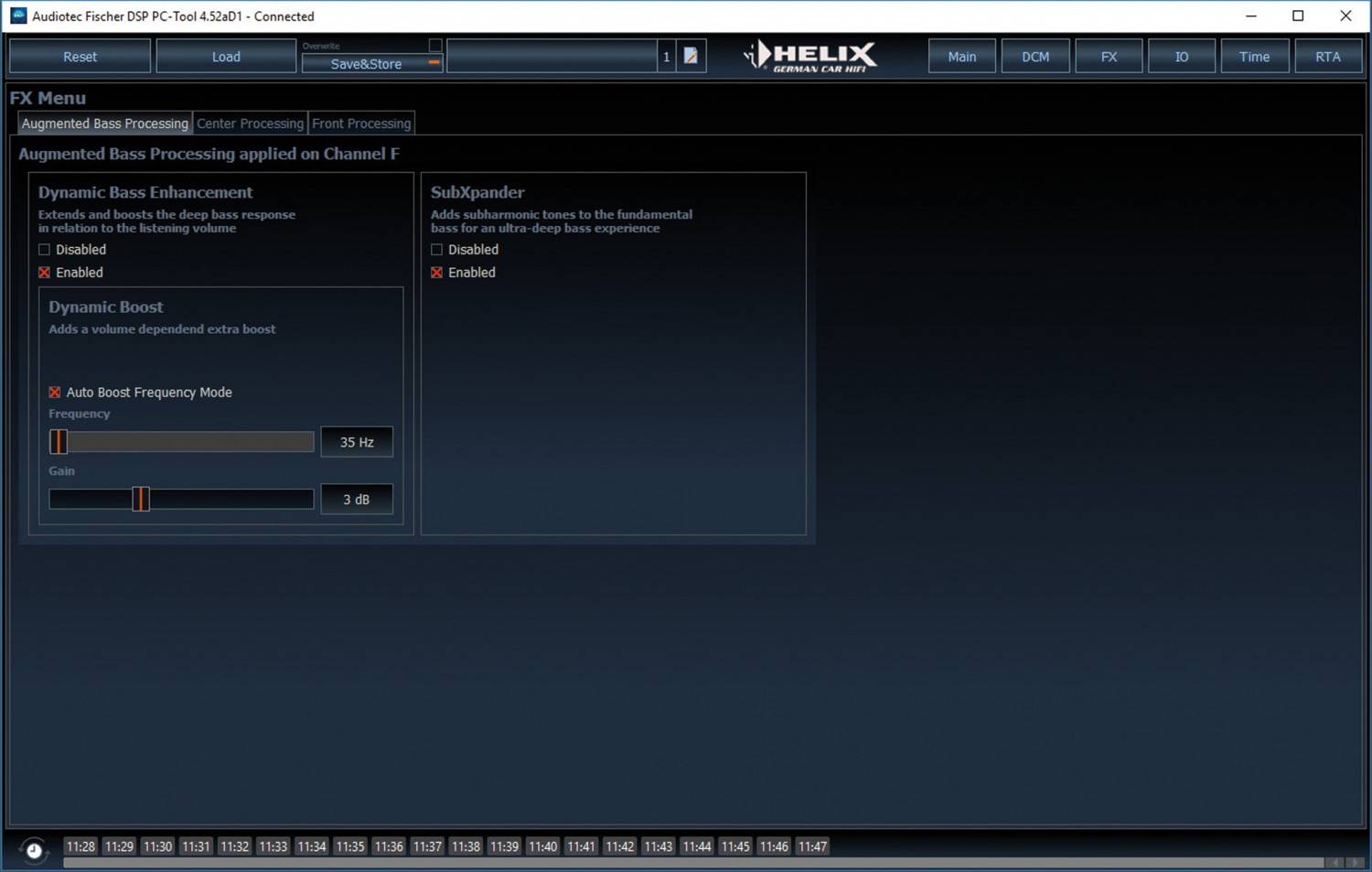Click the Load button
Screen dimensions: 1372x872
[226, 57]
